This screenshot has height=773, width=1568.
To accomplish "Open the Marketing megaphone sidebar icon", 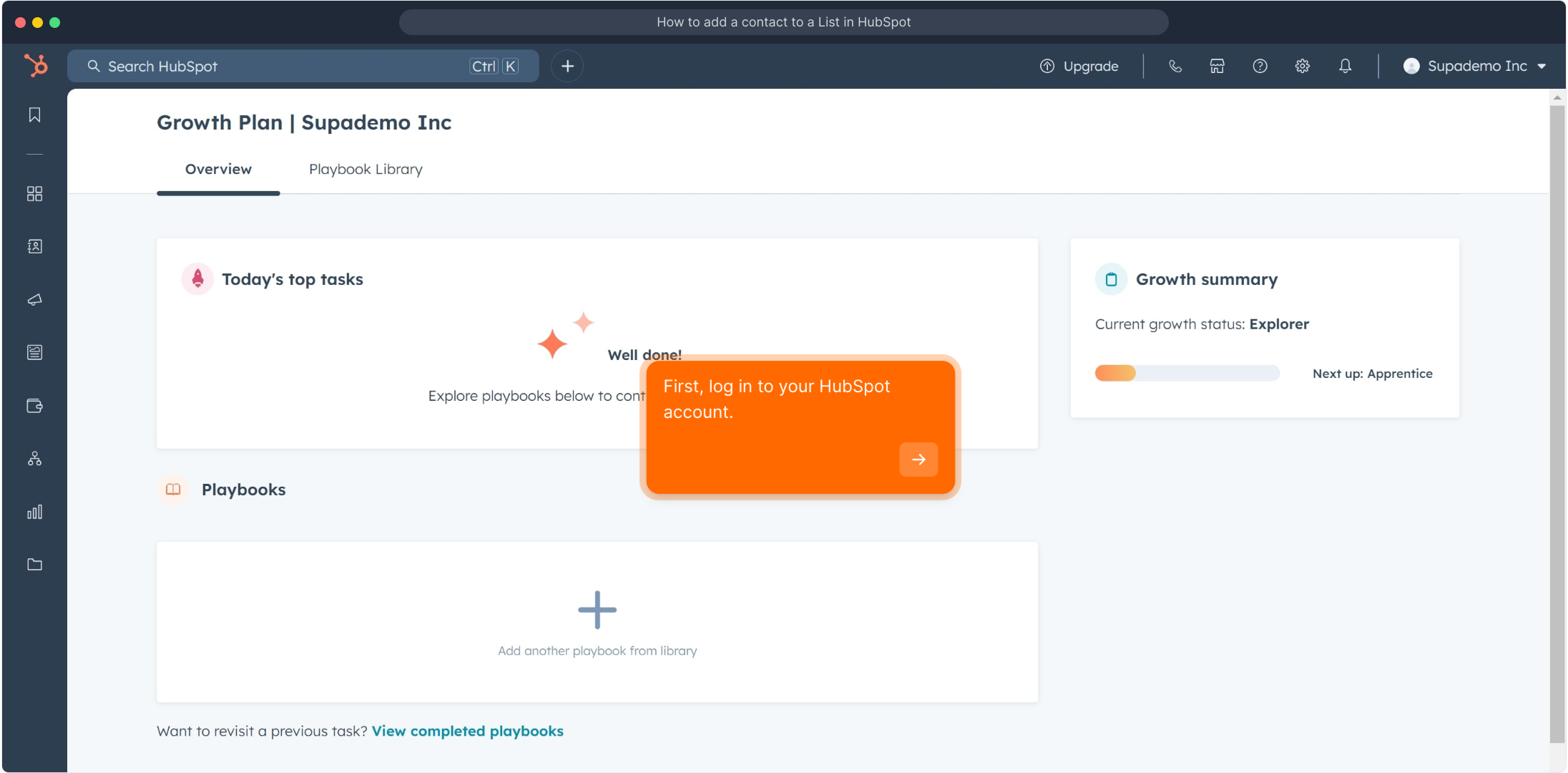I will point(34,300).
